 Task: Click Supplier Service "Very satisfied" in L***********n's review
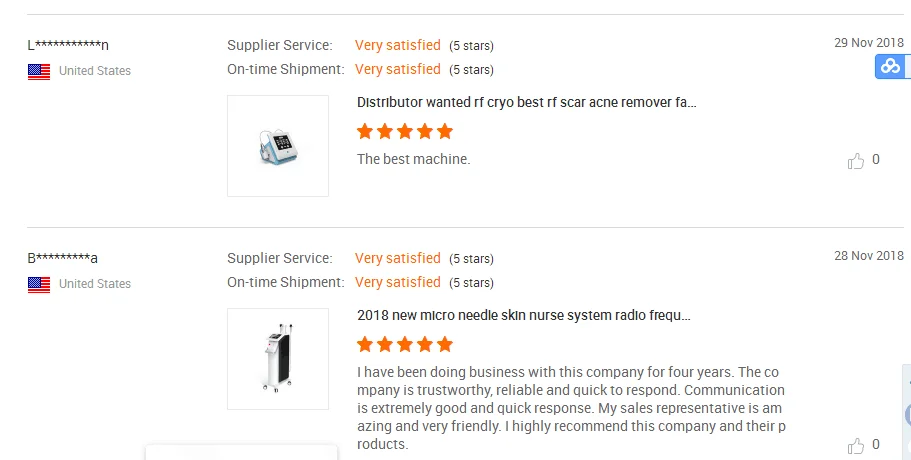click(x=398, y=45)
